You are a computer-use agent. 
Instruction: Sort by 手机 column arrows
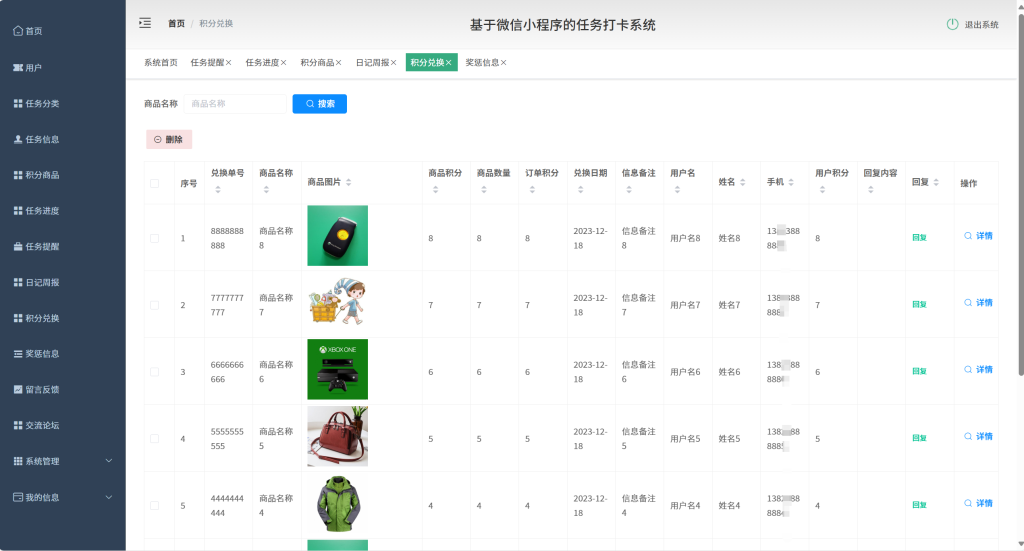(x=791, y=182)
